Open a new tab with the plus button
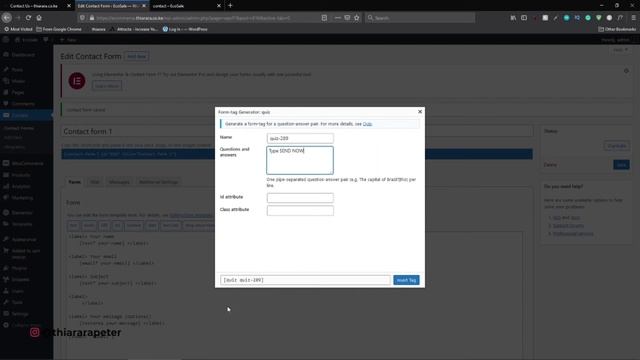The image size is (640, 360). (x=230, y=6)
